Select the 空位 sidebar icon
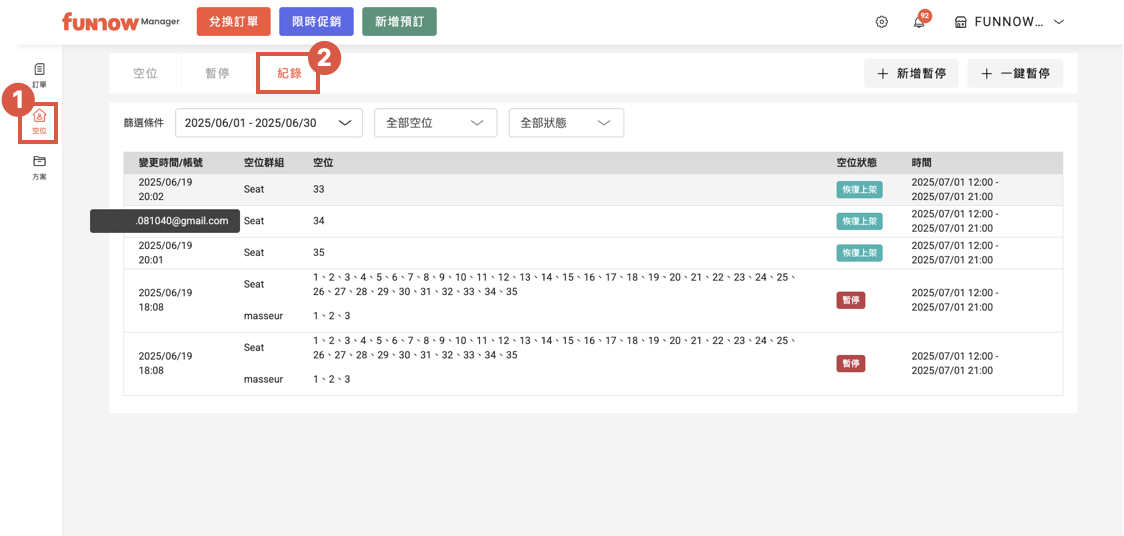The height and width of the screenshot is (536, 1124). pos(39,122)
